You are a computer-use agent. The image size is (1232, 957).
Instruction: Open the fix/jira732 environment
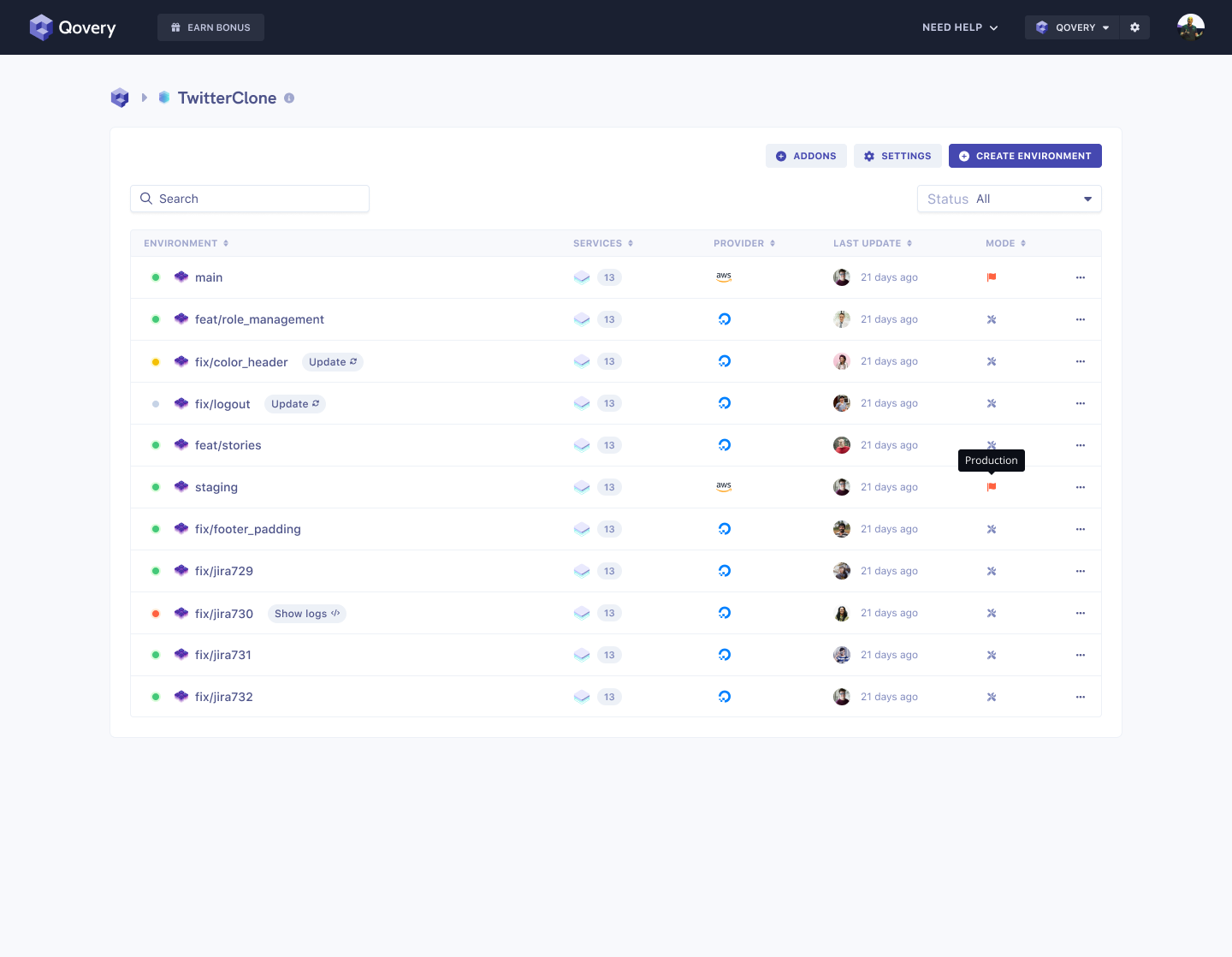224,697
